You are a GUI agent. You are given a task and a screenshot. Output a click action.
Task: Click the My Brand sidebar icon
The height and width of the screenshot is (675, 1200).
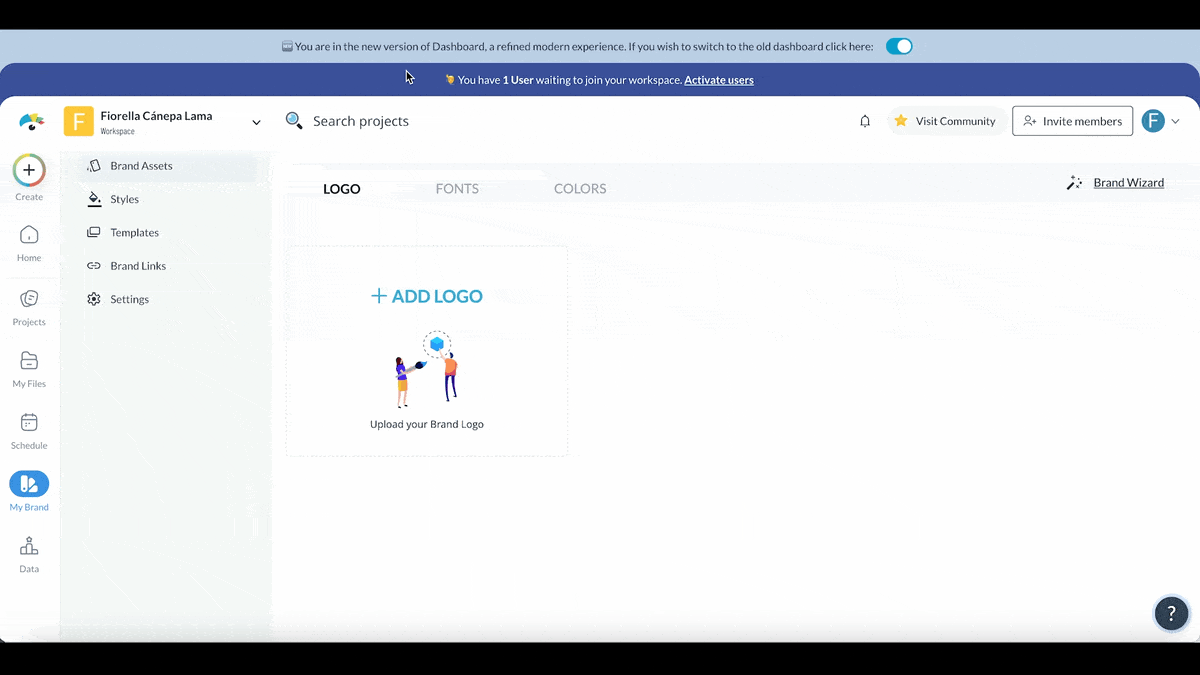coord(29,484)
